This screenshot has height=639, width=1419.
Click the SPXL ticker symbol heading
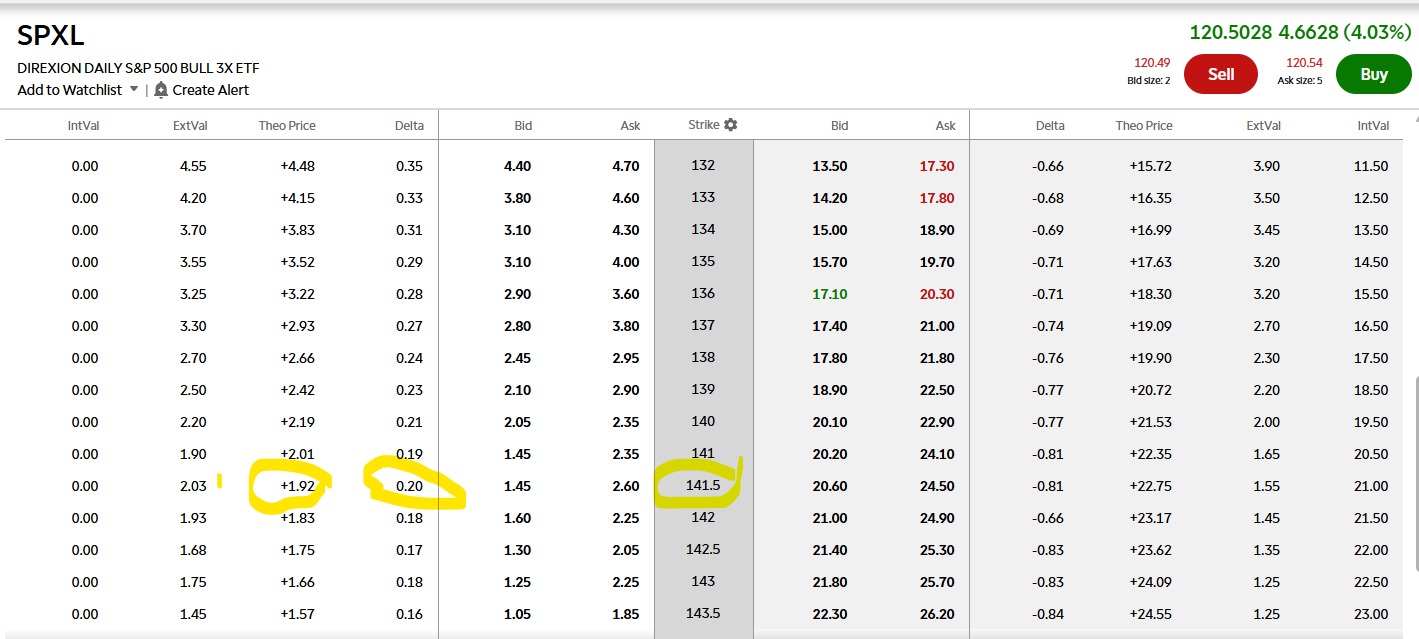pyautogui.click(x=51, y=36)
